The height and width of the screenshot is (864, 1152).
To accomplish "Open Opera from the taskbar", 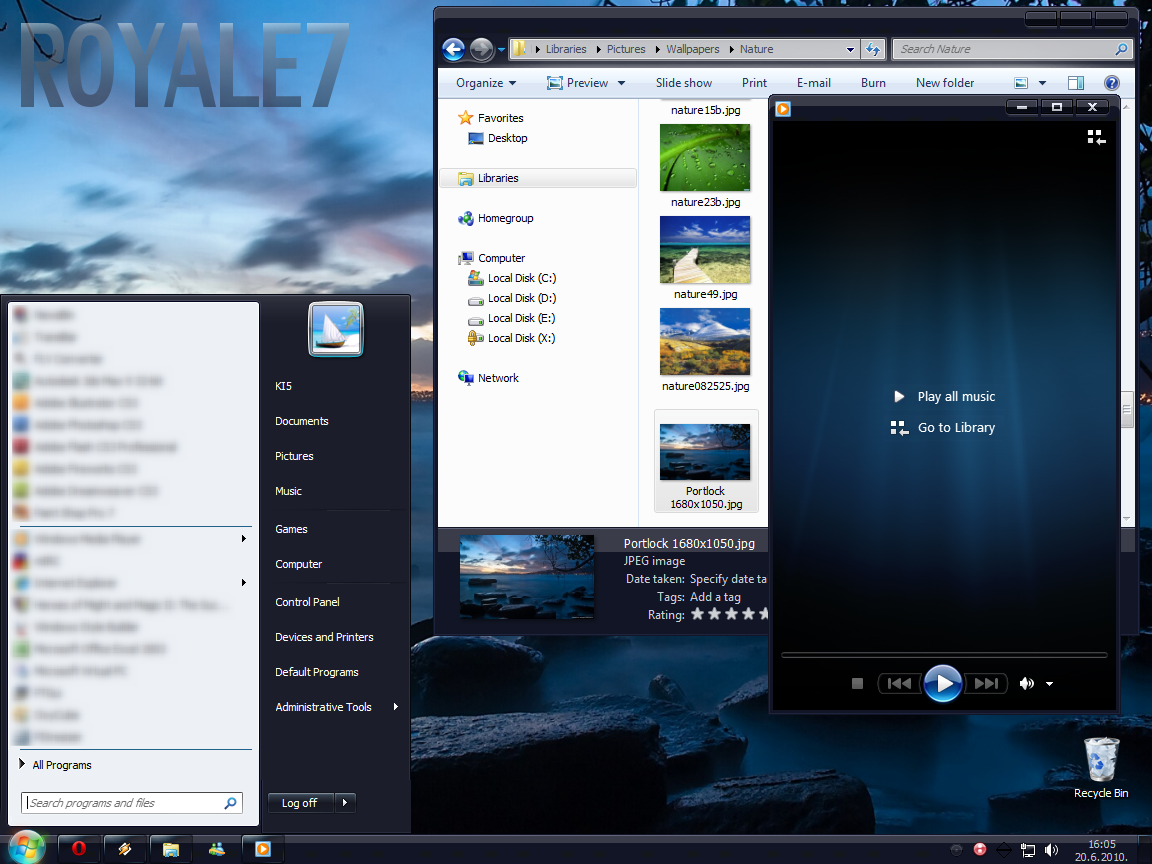I will click(x=78, y=848).
